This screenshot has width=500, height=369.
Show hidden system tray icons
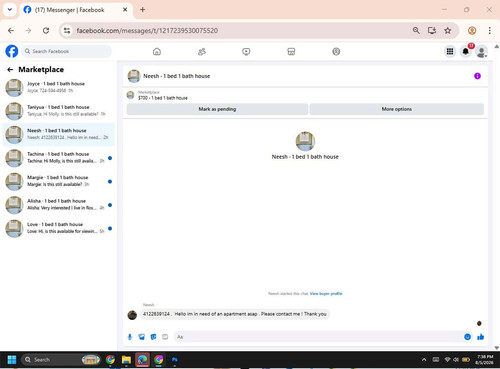[x=424, y=360]
